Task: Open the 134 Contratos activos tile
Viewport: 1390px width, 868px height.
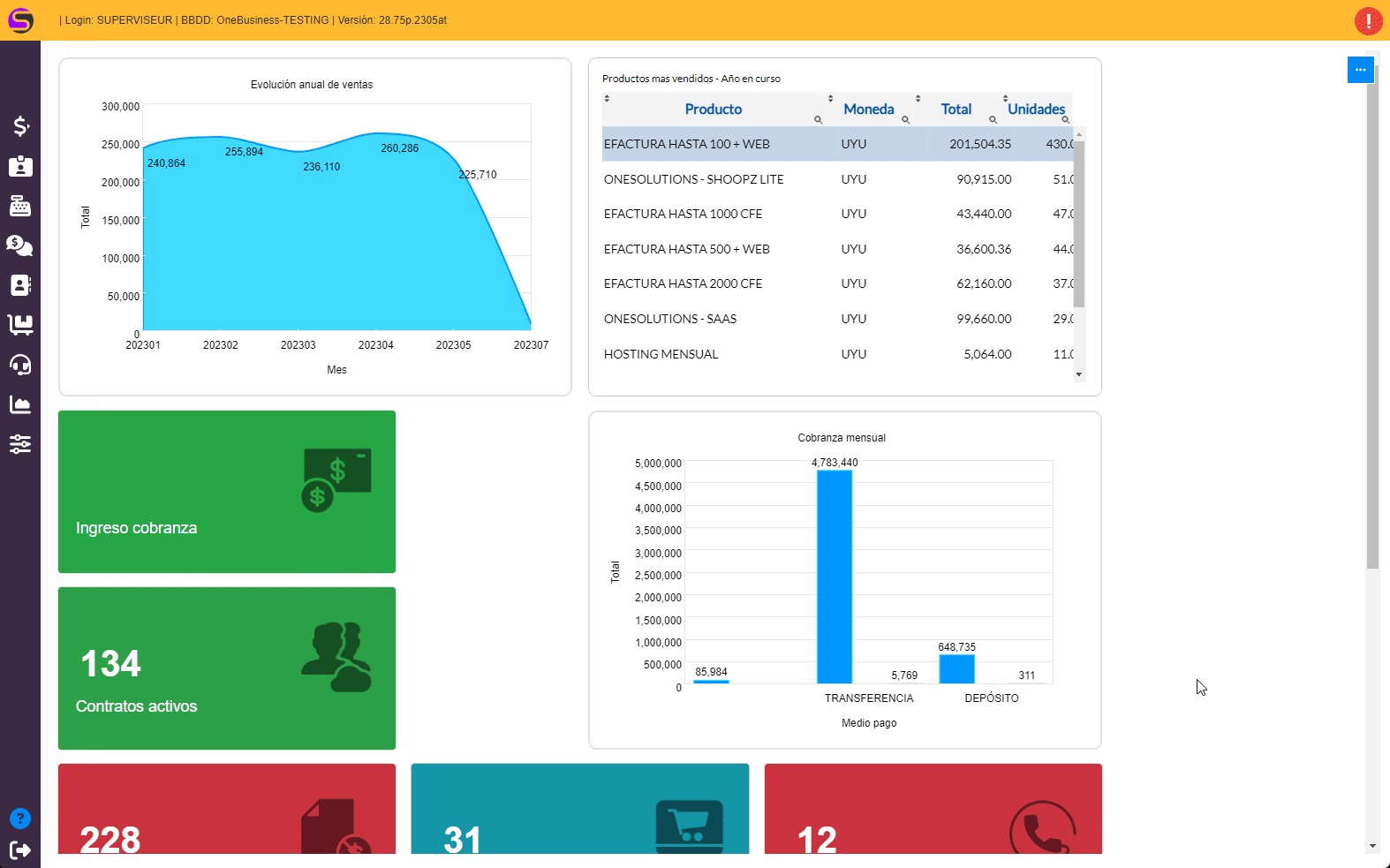Action: [227, 668]
